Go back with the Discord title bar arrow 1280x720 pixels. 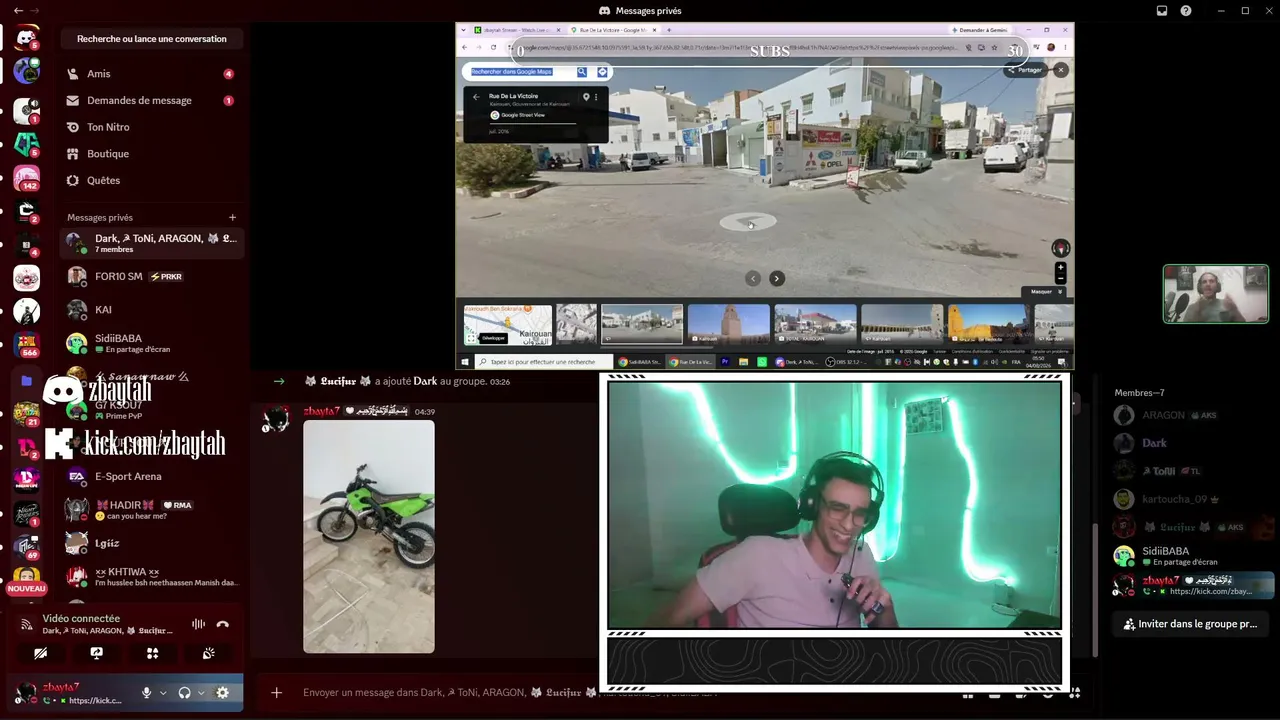(18, 10)
